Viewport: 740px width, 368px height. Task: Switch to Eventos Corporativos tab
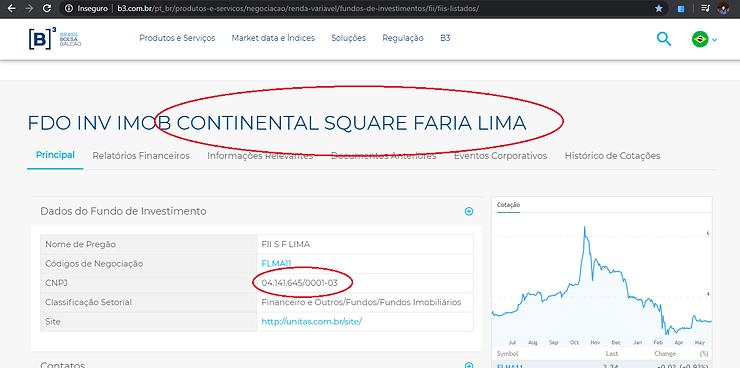pyautogui.click(x=500, y=156)
